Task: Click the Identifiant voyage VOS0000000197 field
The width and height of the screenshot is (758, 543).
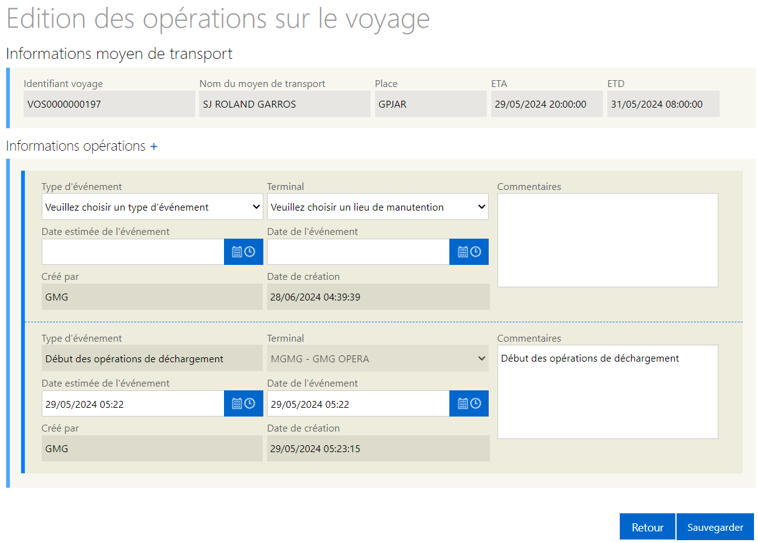Action: point(109,104)
